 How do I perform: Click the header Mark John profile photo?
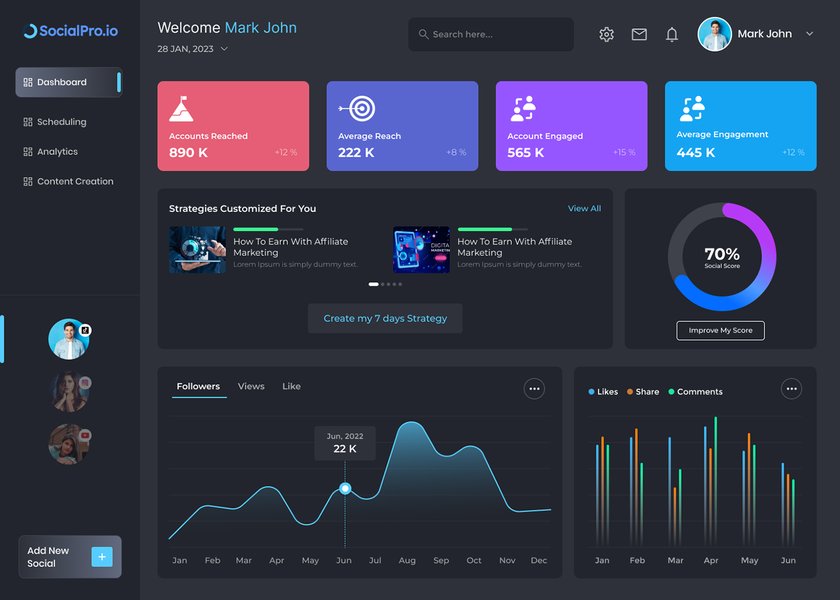pyautogui.click(x=715, y=34)
